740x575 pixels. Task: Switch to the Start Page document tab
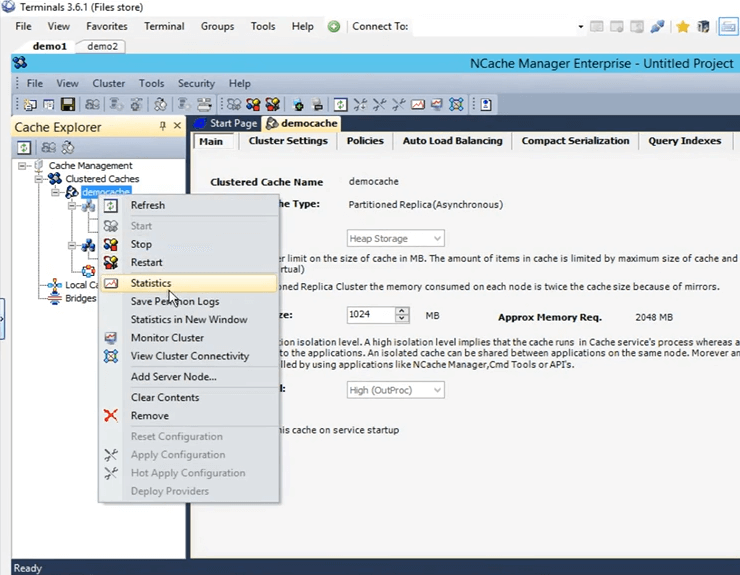(x=227, y=123)
